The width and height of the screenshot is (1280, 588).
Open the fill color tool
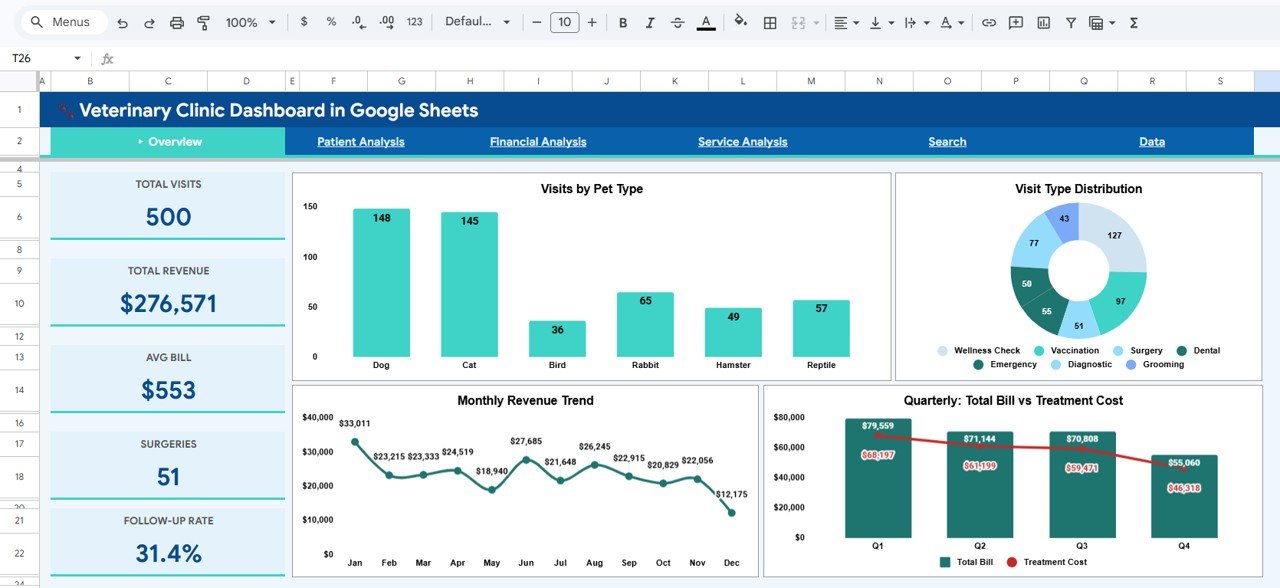pos(740,22)
